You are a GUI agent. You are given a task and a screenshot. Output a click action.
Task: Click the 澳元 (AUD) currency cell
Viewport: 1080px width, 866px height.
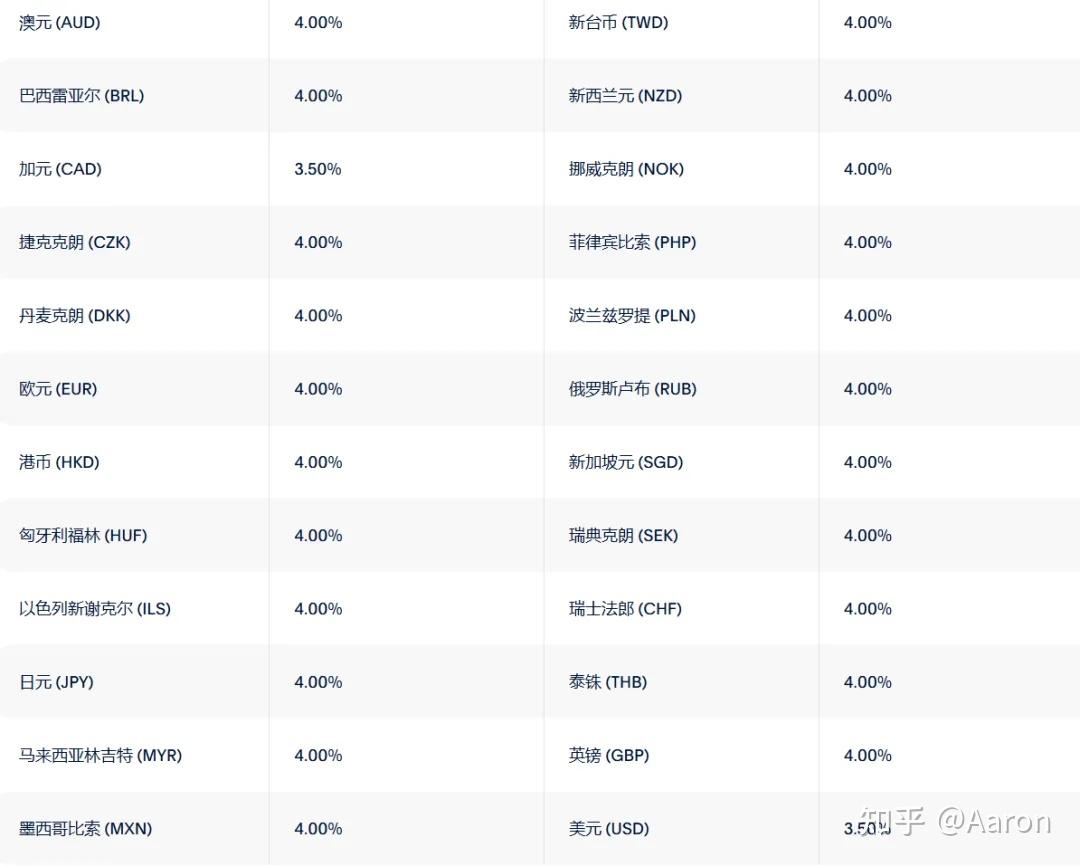click(60, 22)
